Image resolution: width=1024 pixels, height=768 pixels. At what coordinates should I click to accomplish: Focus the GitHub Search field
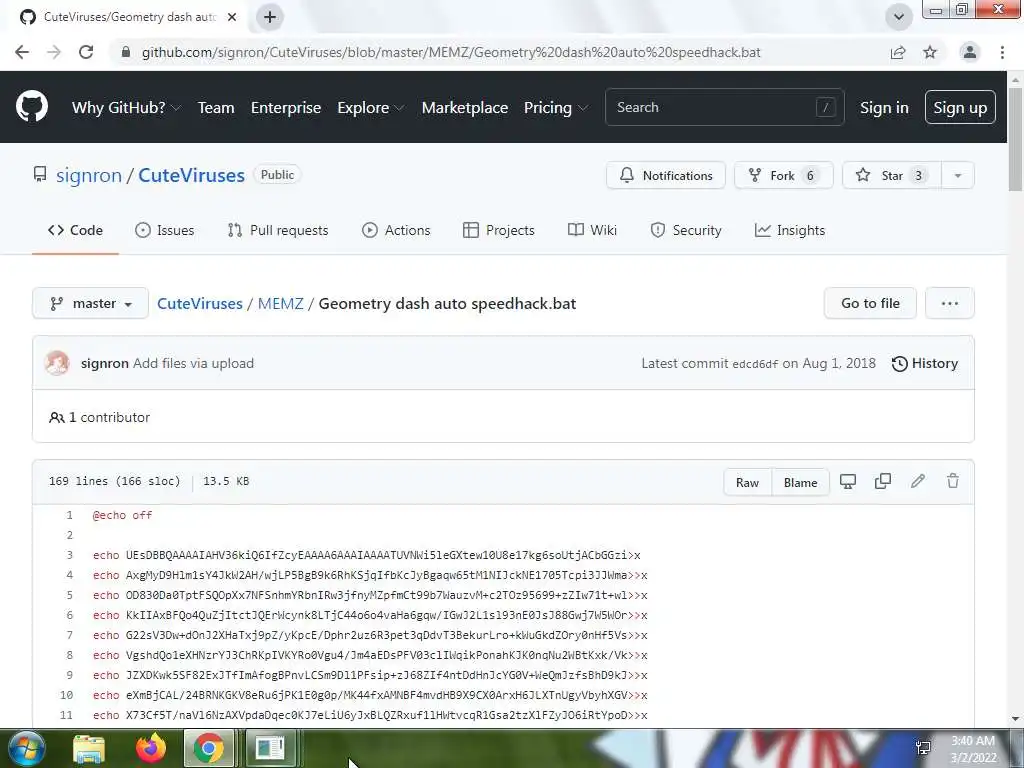(x=725, y=108)
